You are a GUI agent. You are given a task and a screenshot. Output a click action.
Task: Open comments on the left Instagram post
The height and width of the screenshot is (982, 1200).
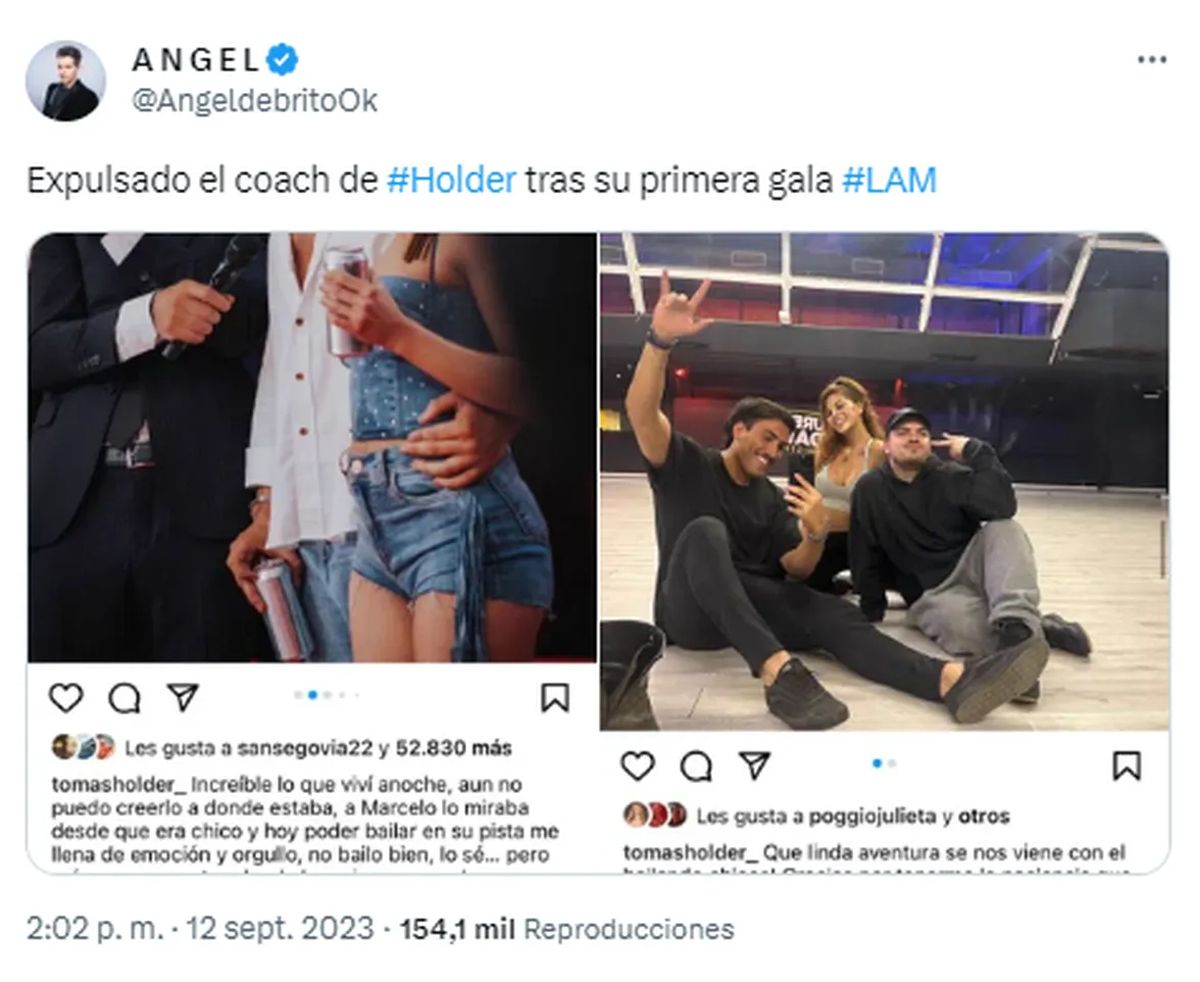click(x=124, y=698)
